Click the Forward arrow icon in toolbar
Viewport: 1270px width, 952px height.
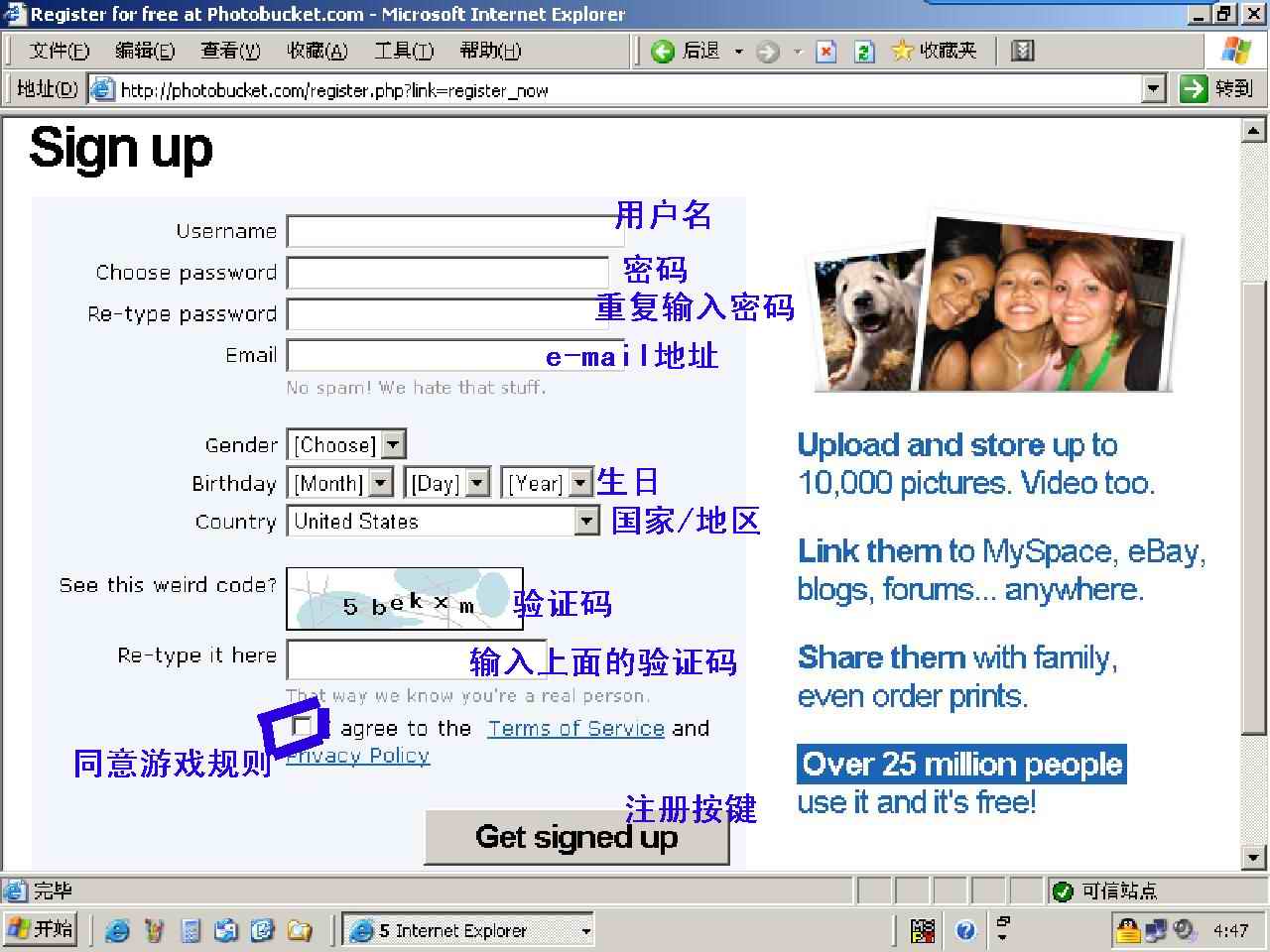coord(767,52)
